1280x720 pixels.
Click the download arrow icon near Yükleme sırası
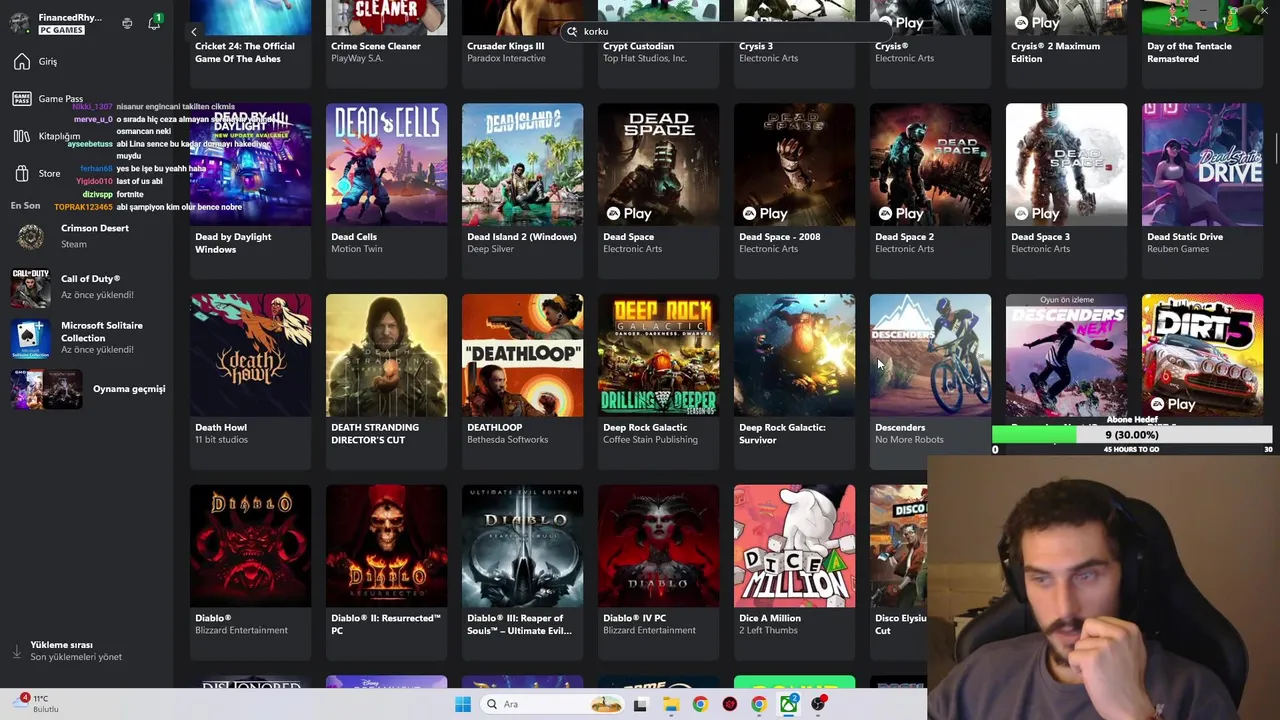pyautogui.click(x=17, y=651)
